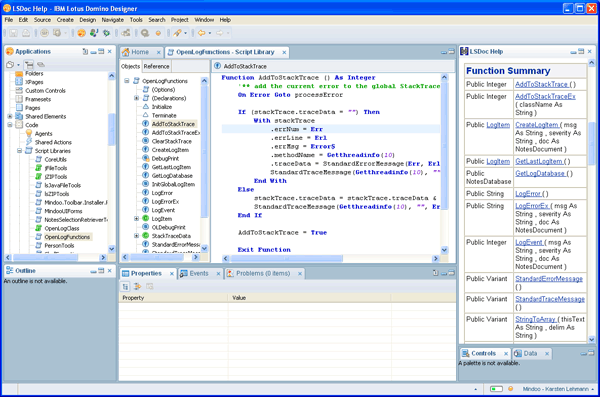Click the open application folder icon
The width and height of the screenshot is (600, 397).
(10, 64)
